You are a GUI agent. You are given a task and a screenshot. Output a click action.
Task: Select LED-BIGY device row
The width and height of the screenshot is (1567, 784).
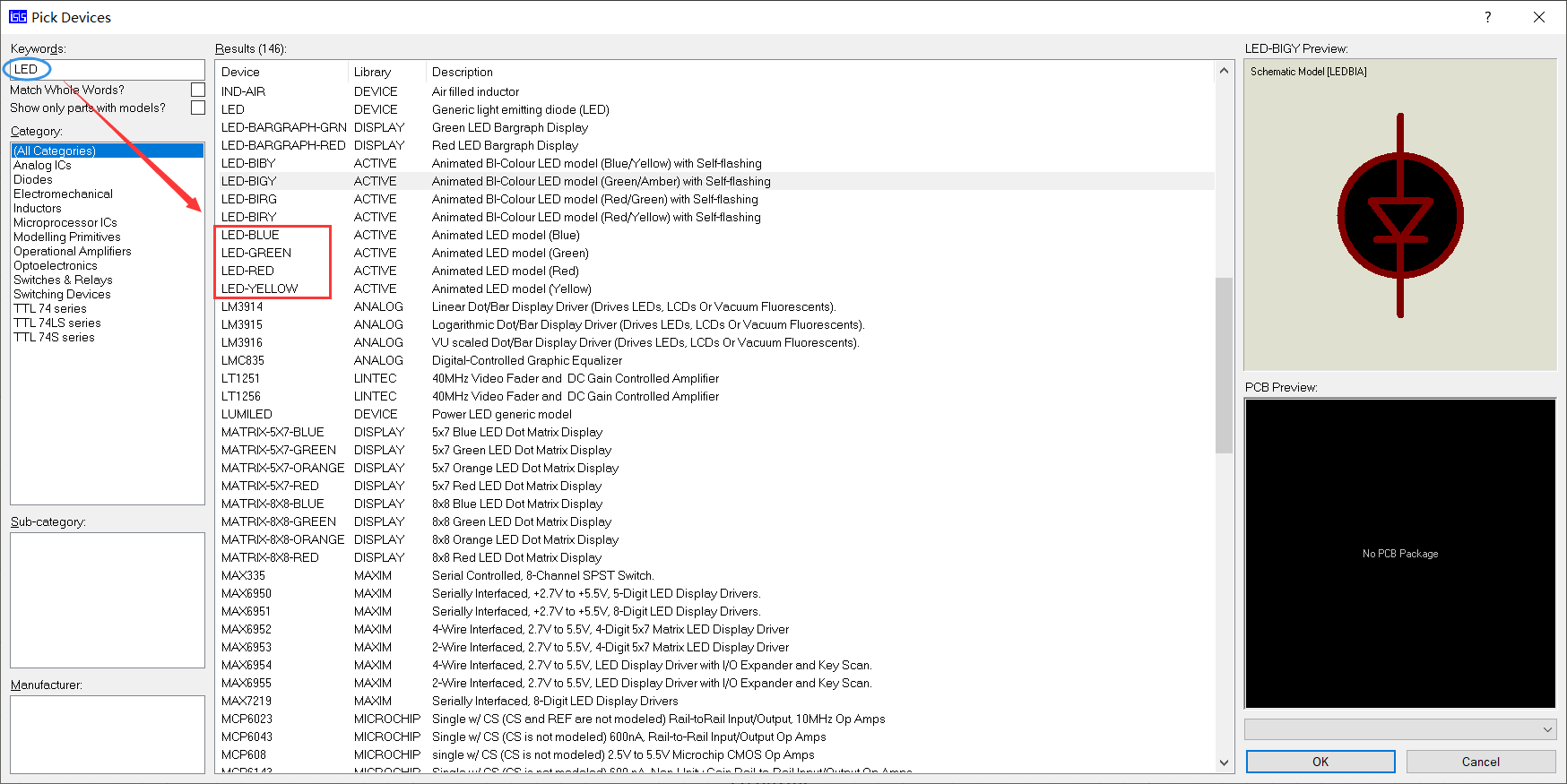715,181
